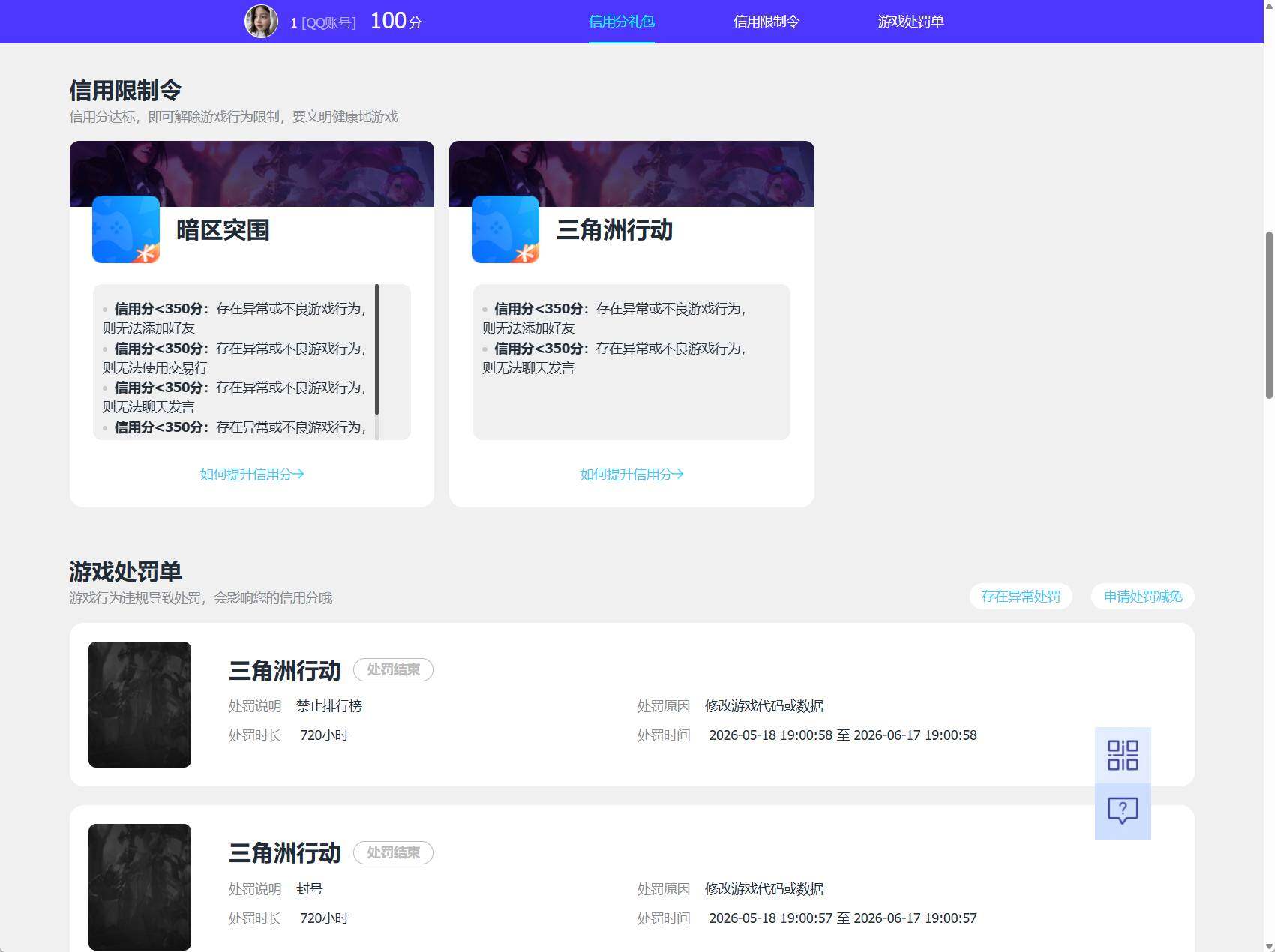Click the user avatar in the header
This screenshot has width=1275, height=952.
(x=261, y=21)
